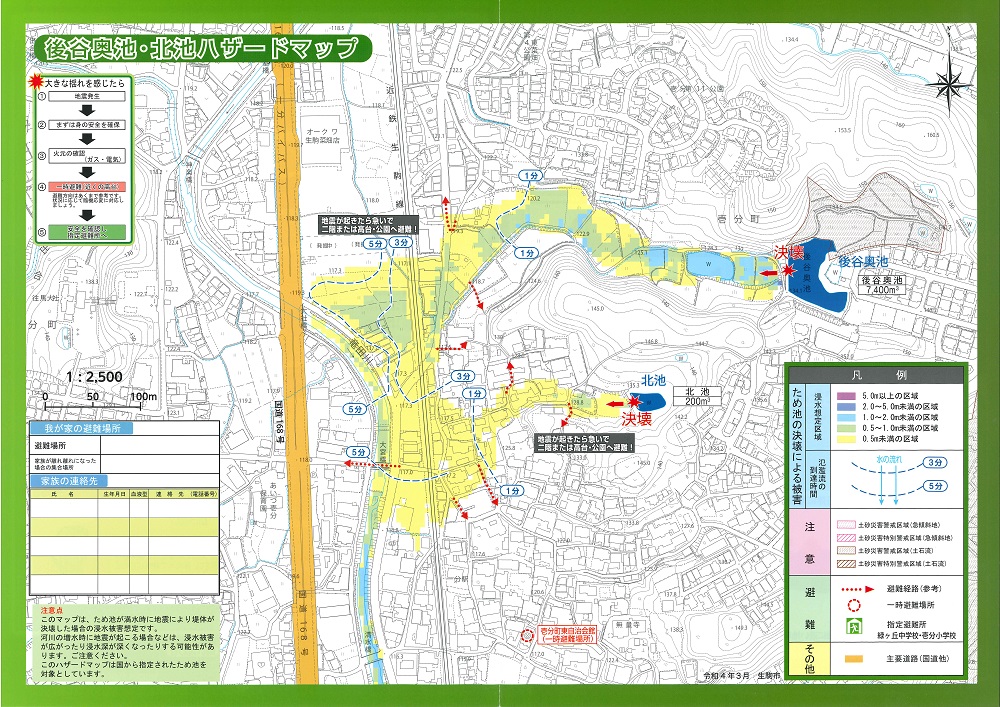Click the 浸水想定区域 vertical legend label
The image size is (1000, 707).
click(818, 418)
